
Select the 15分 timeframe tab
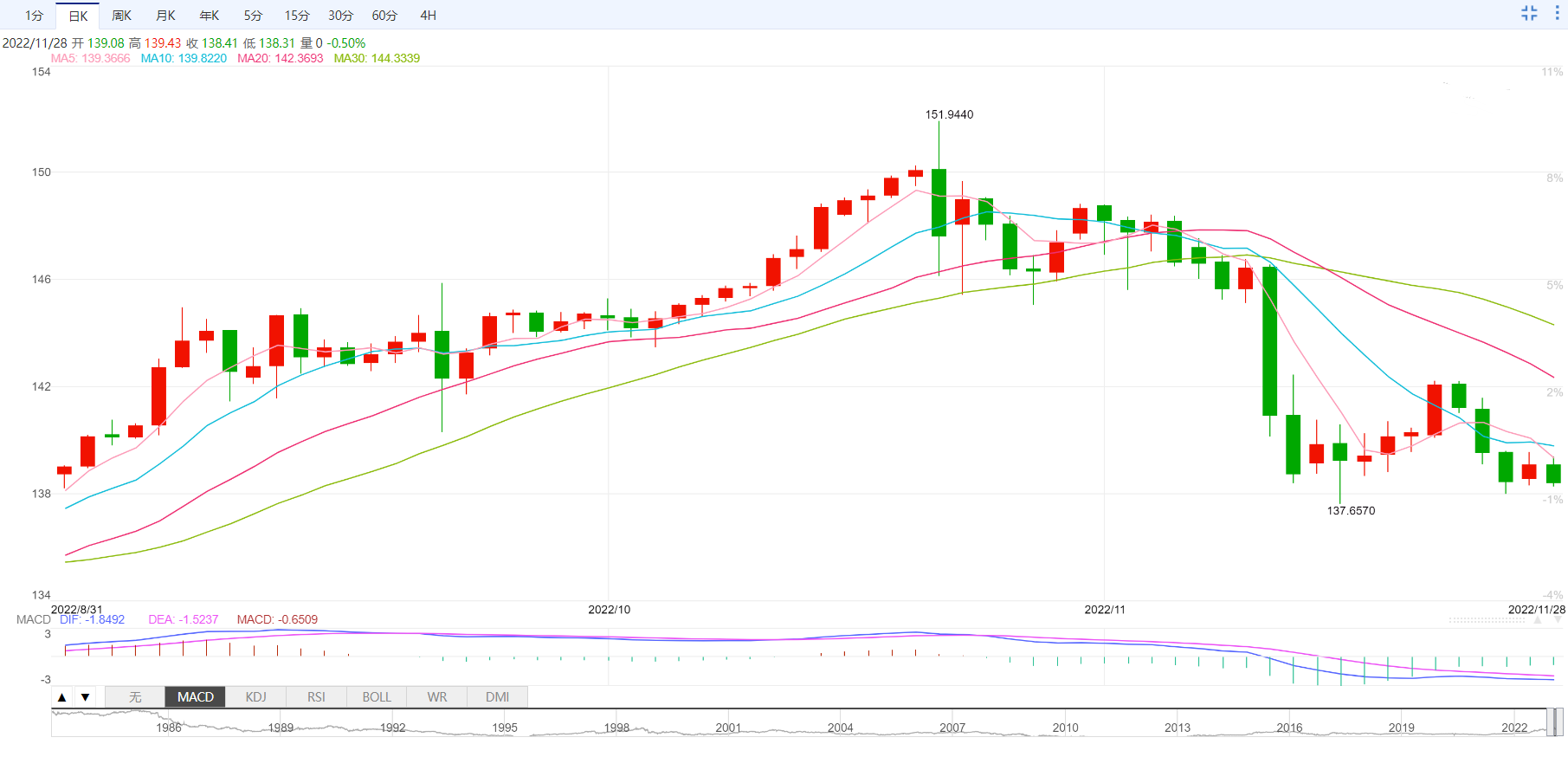(x=297, y=16)
